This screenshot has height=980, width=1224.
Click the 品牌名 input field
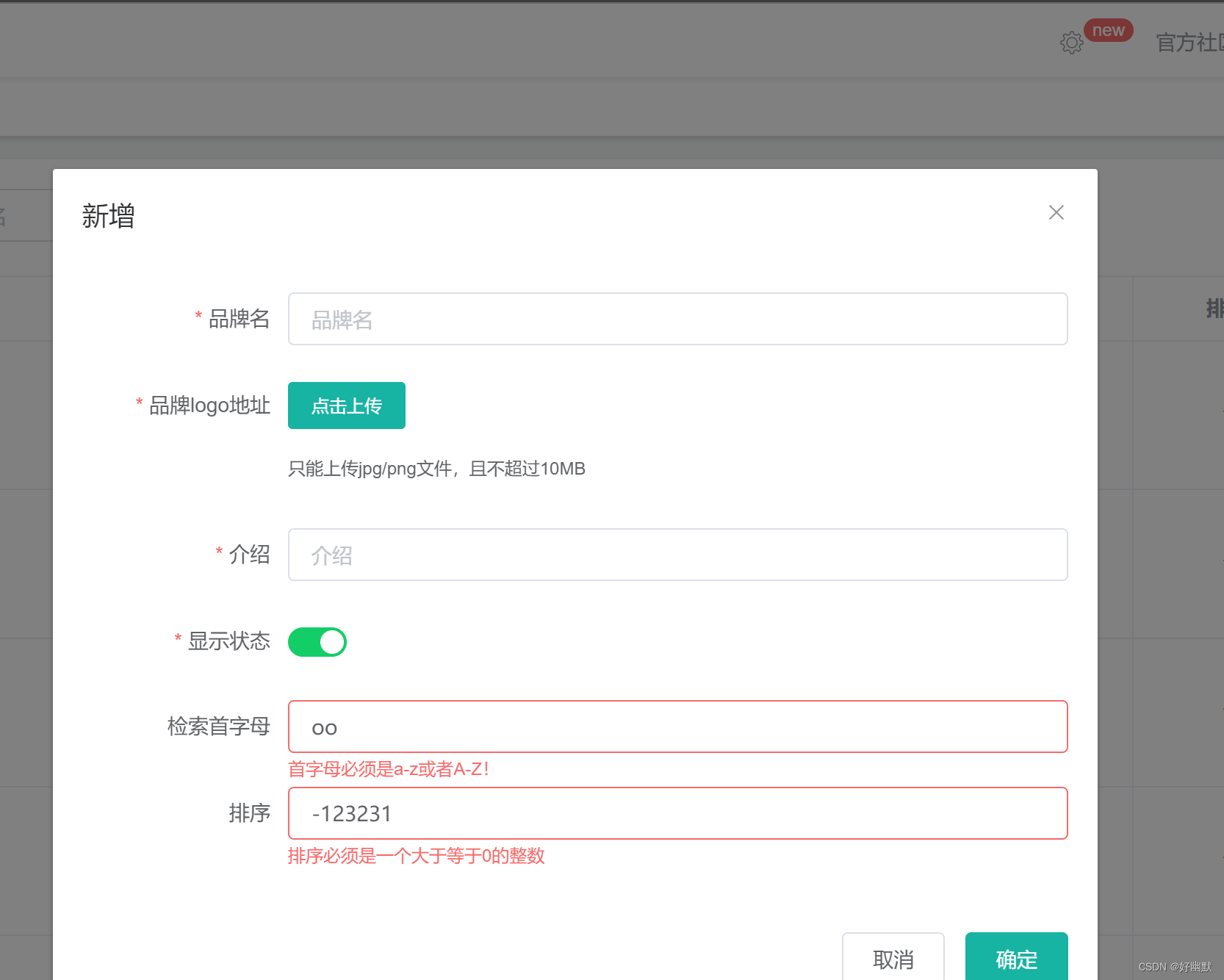[x=677, y=319]
